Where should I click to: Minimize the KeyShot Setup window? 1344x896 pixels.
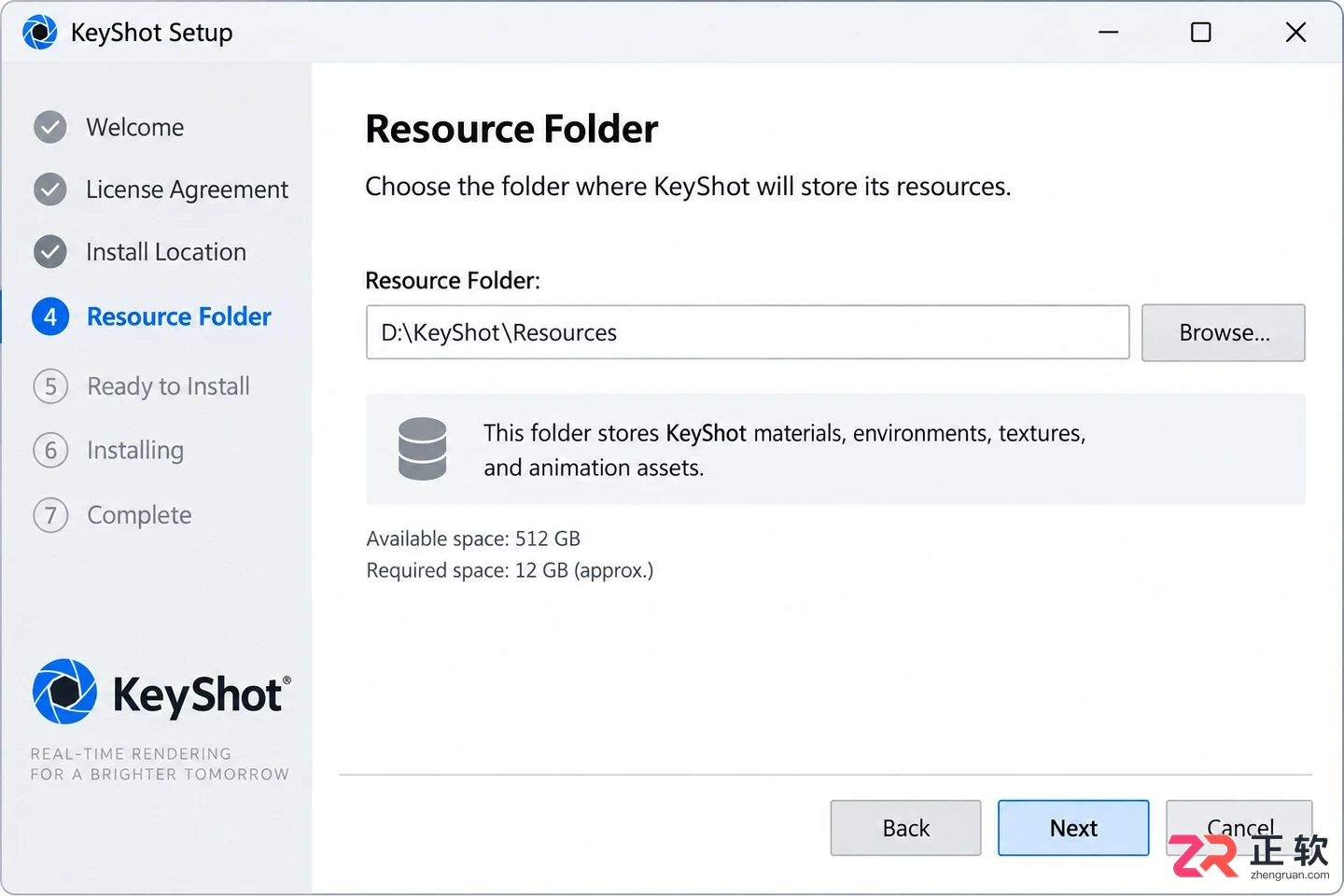tap(1108, 33)
